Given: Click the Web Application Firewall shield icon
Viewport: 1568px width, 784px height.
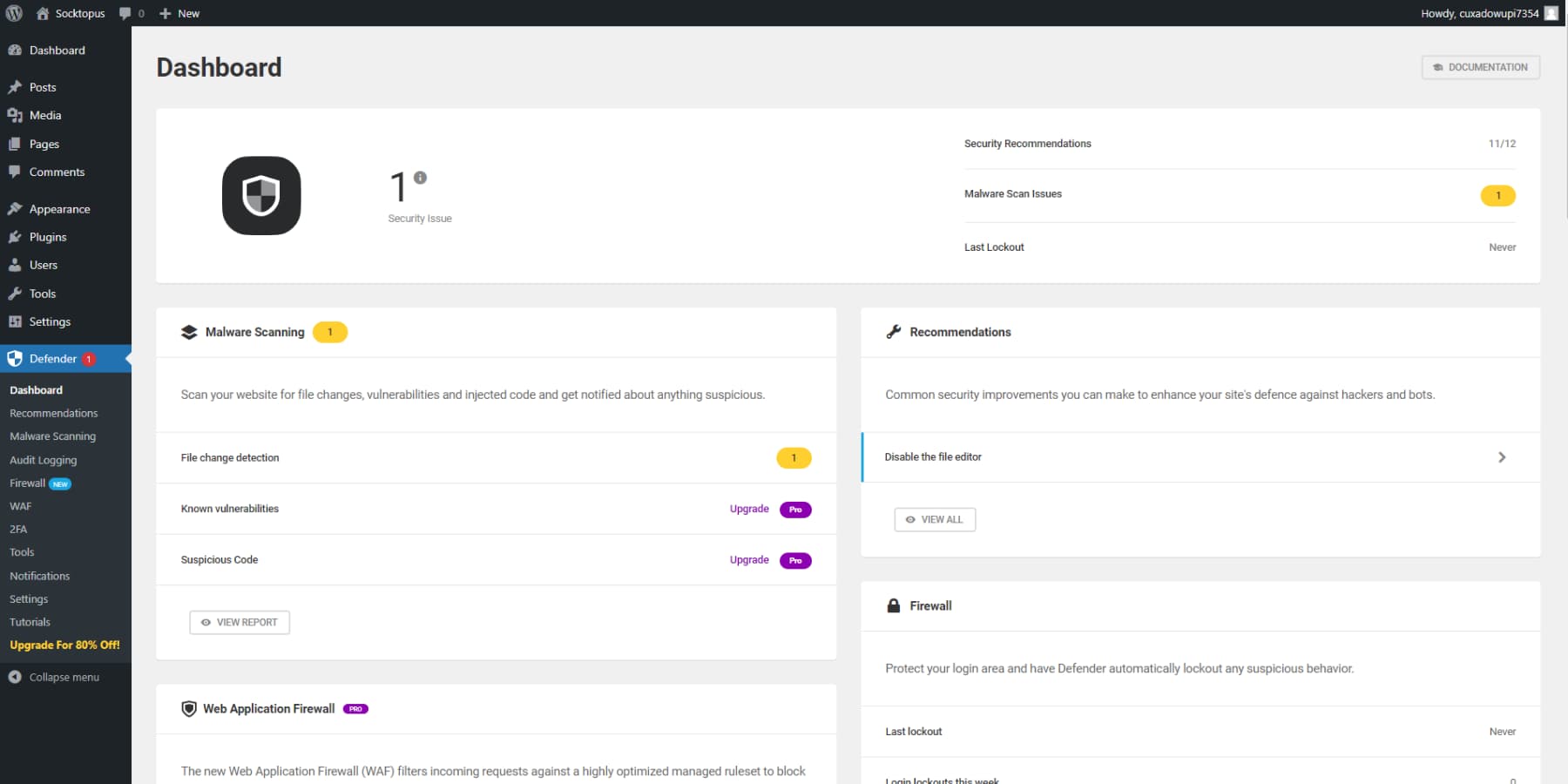Looking at the screenshot, I should 188,708.
